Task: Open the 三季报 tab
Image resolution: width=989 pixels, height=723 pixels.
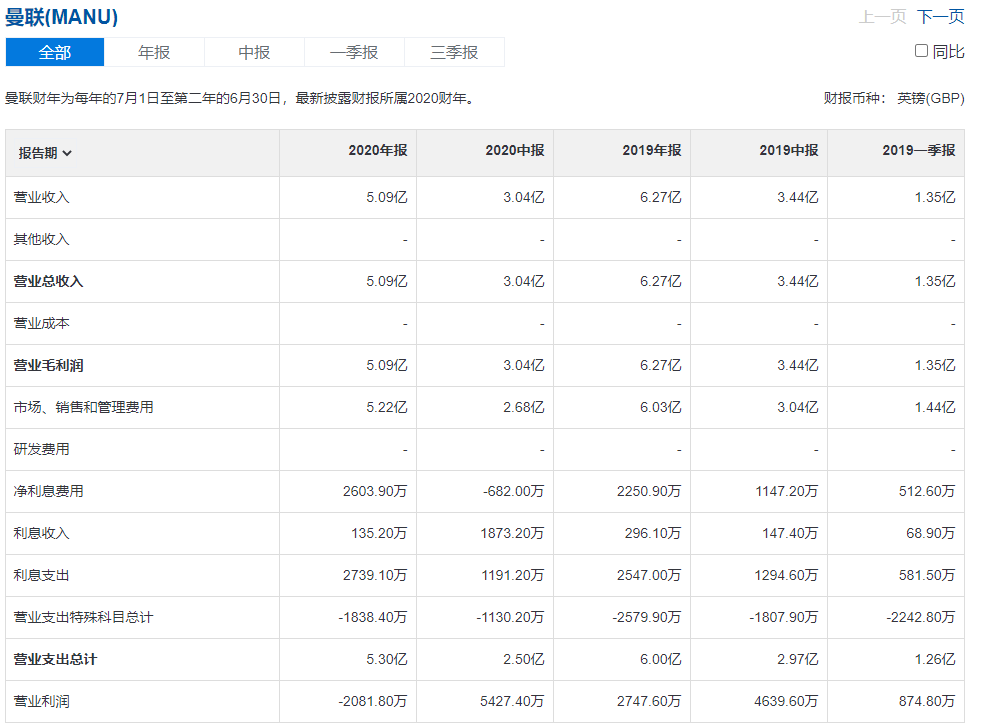Action: point(454,52)
